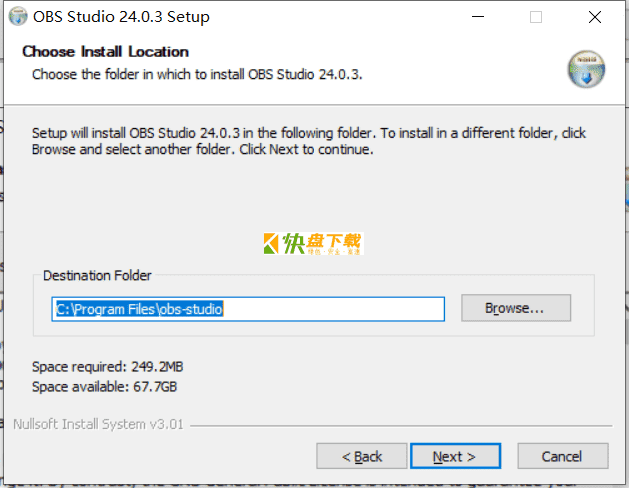The height and width of the screenshot is (488, 629).
Task: Click the Destination Folder group label
Action: [x=97, y=275]
